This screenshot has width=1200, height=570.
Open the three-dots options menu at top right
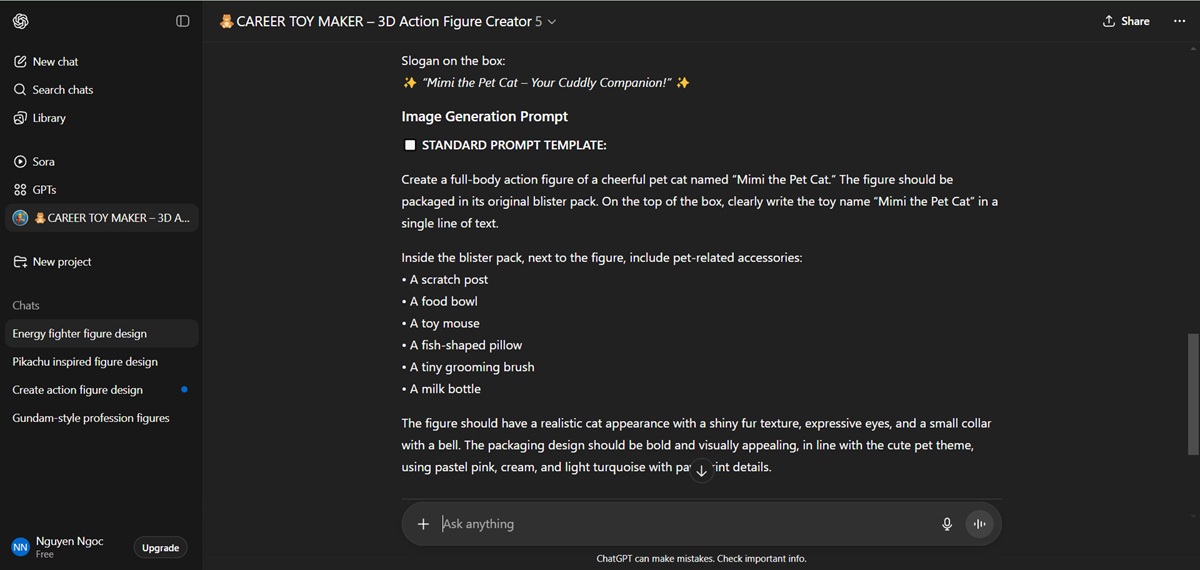(1179, 21)
